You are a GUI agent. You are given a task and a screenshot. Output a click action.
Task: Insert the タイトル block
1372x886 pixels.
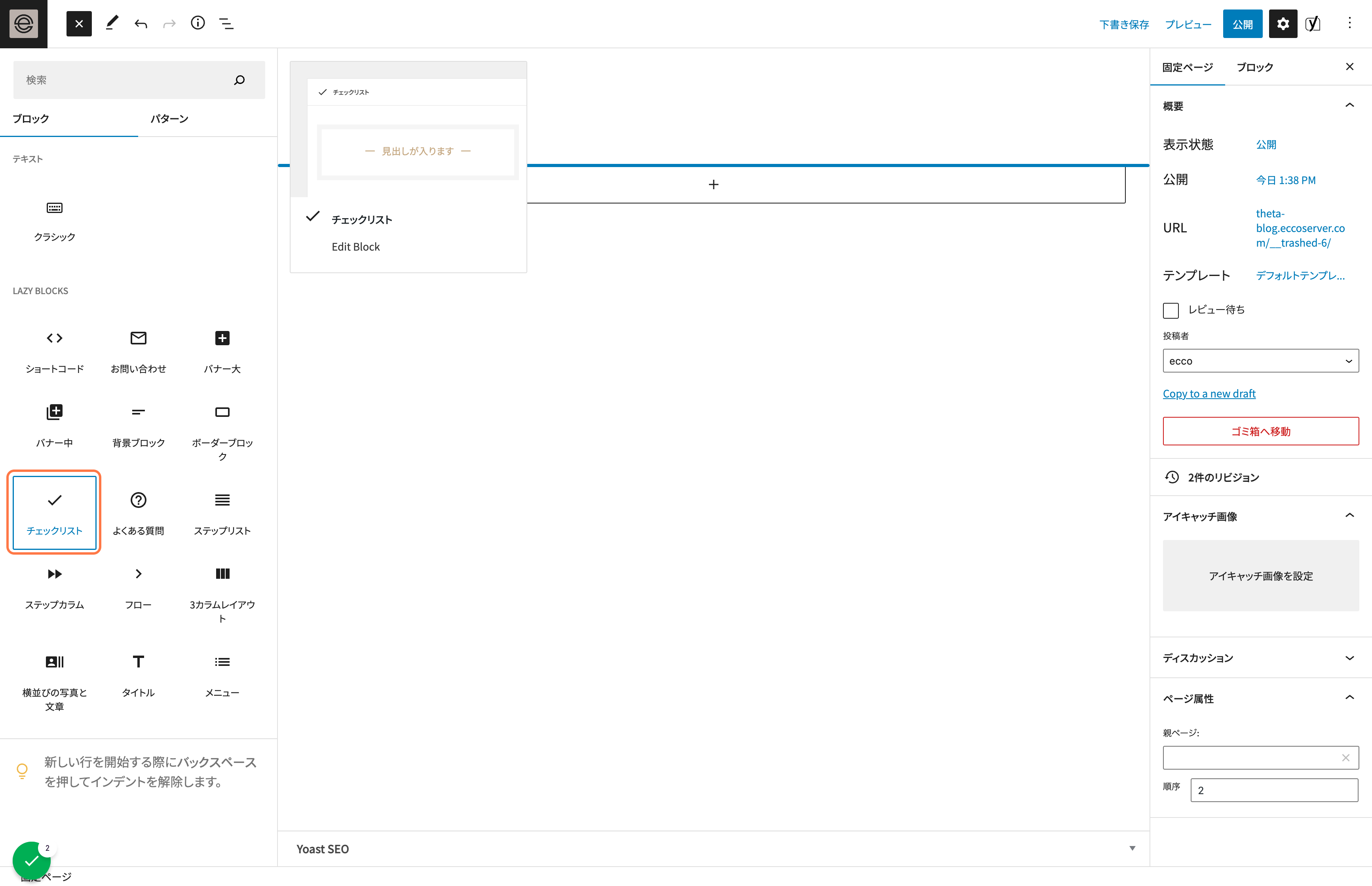tap(138, 675)
